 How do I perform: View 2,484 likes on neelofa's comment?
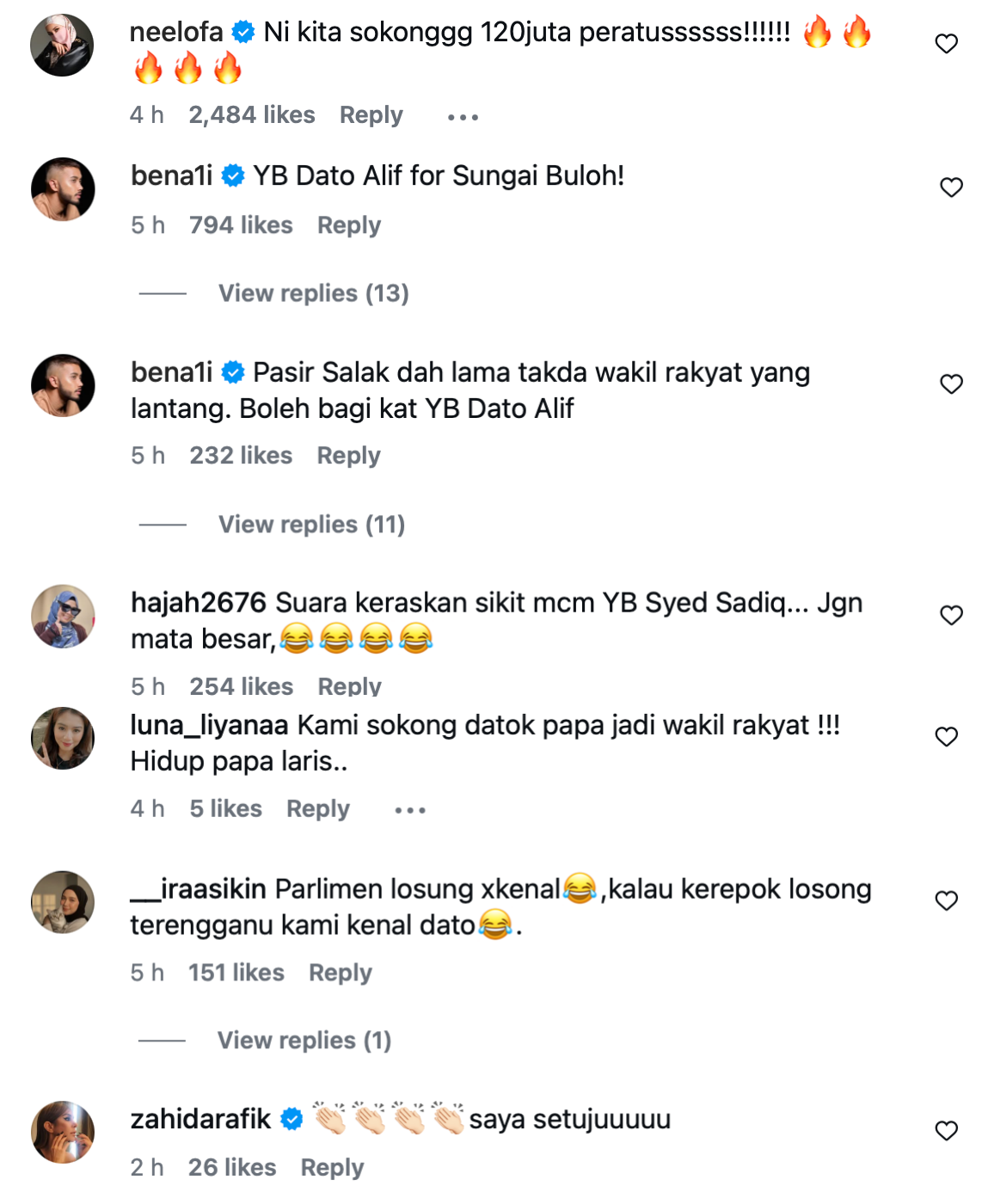click(x=252, y=115)
